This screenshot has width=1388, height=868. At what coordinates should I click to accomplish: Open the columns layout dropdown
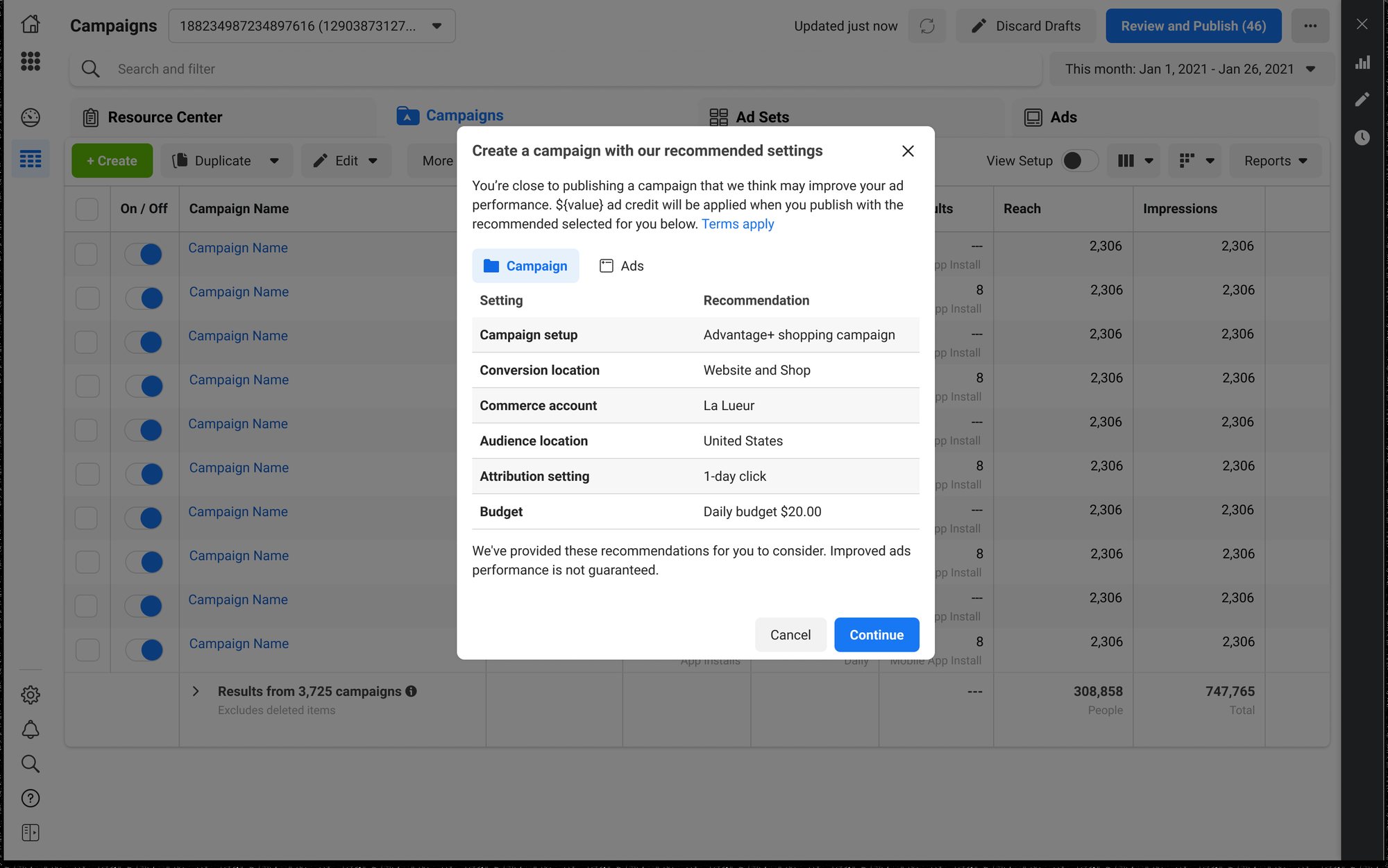point(1135,160)
